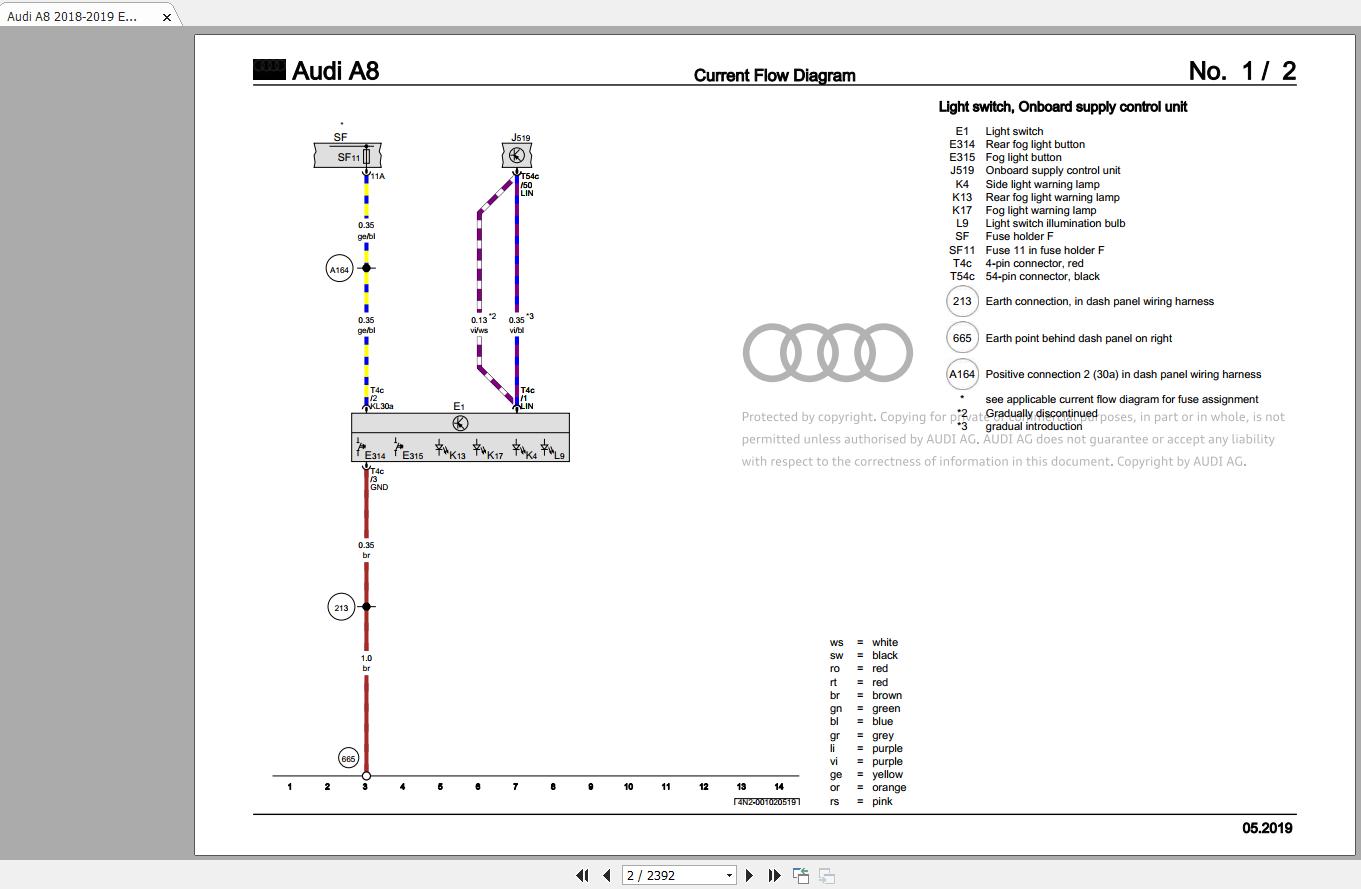Click the 'Current Flow Diagram' heading

(x=774, y=75)
